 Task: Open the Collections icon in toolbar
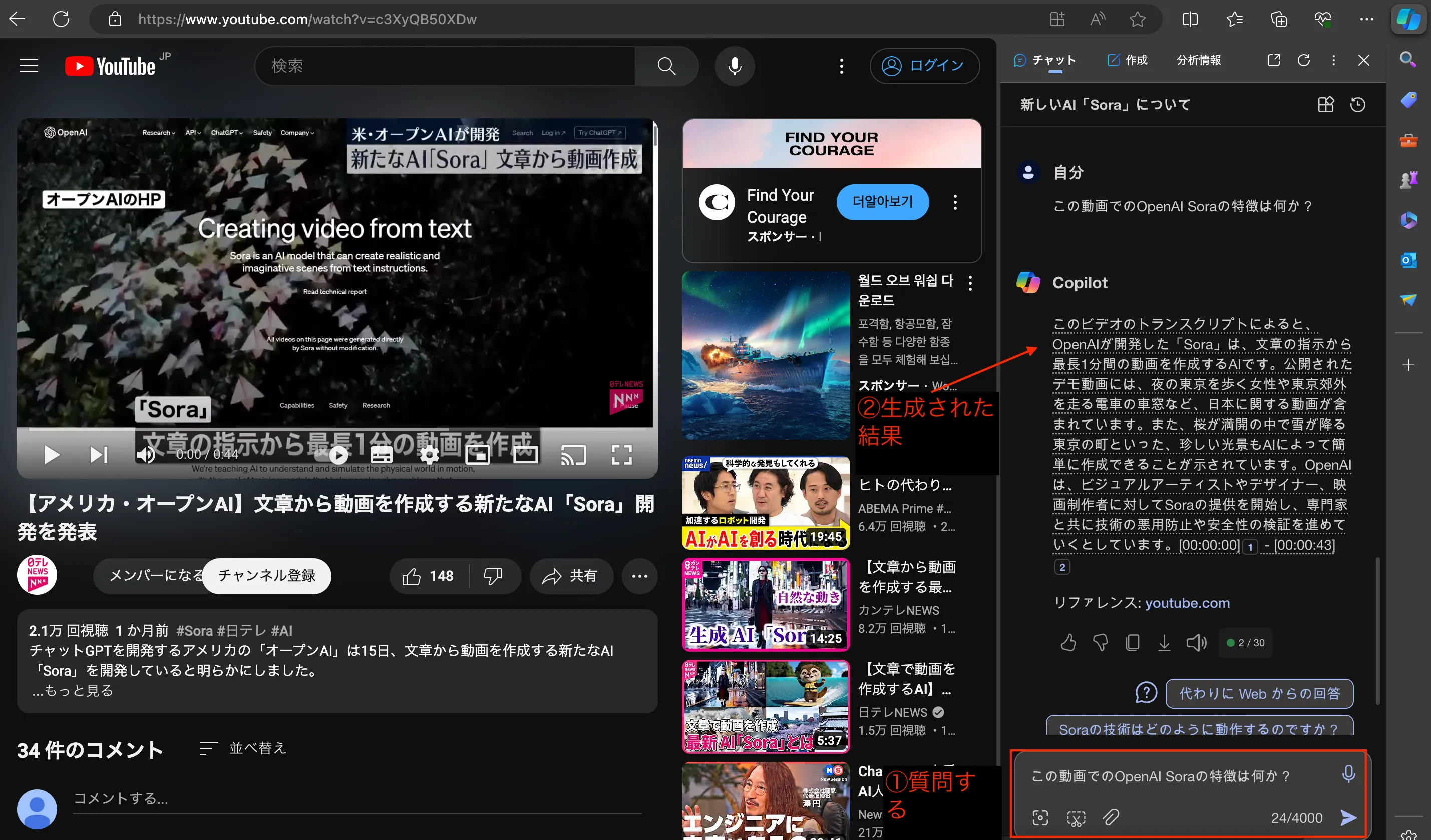(1279, 19)
